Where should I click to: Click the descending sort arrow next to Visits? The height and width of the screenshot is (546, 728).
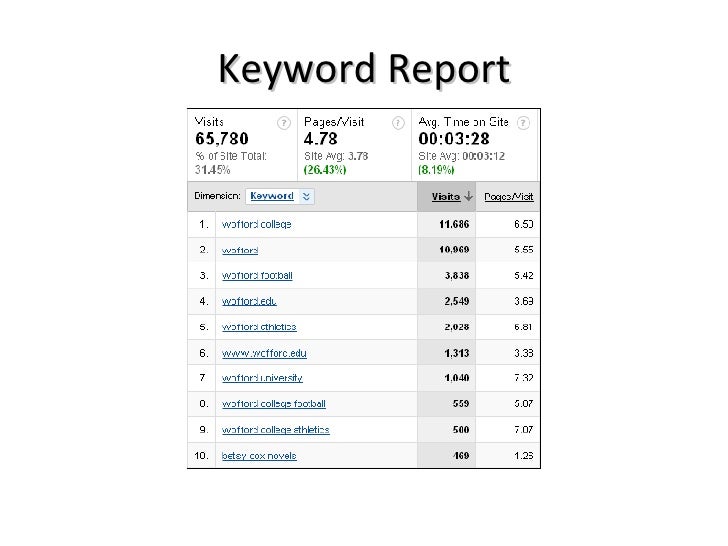468,196
